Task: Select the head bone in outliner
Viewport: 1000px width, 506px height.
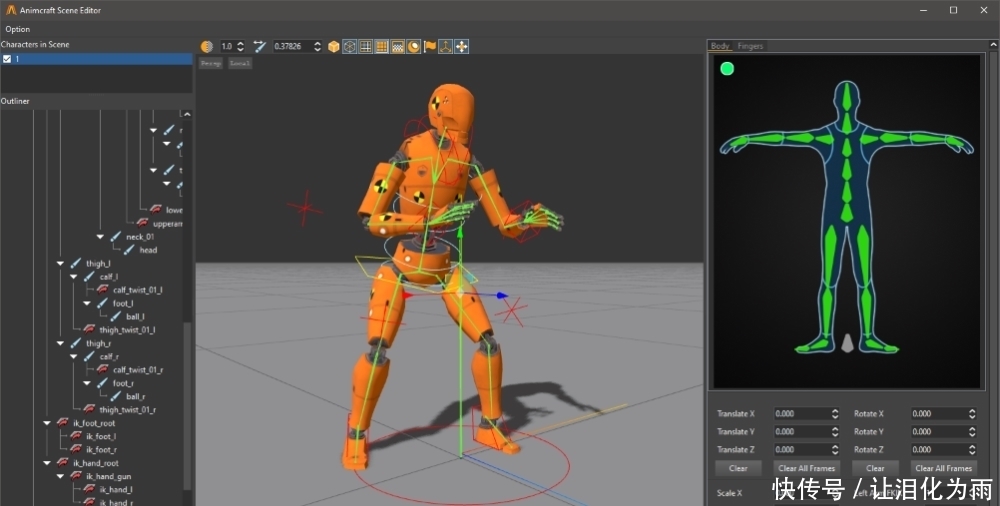Action: (148, 250)
